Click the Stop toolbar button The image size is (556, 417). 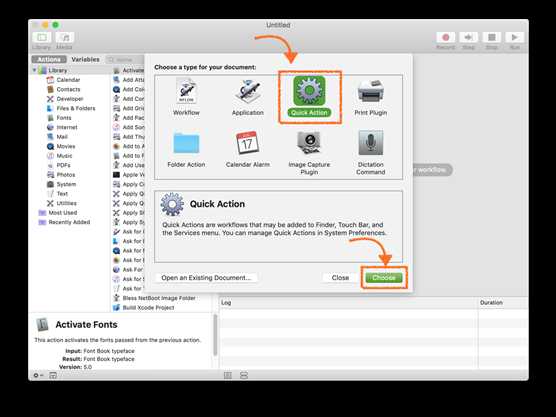(491, 37)
